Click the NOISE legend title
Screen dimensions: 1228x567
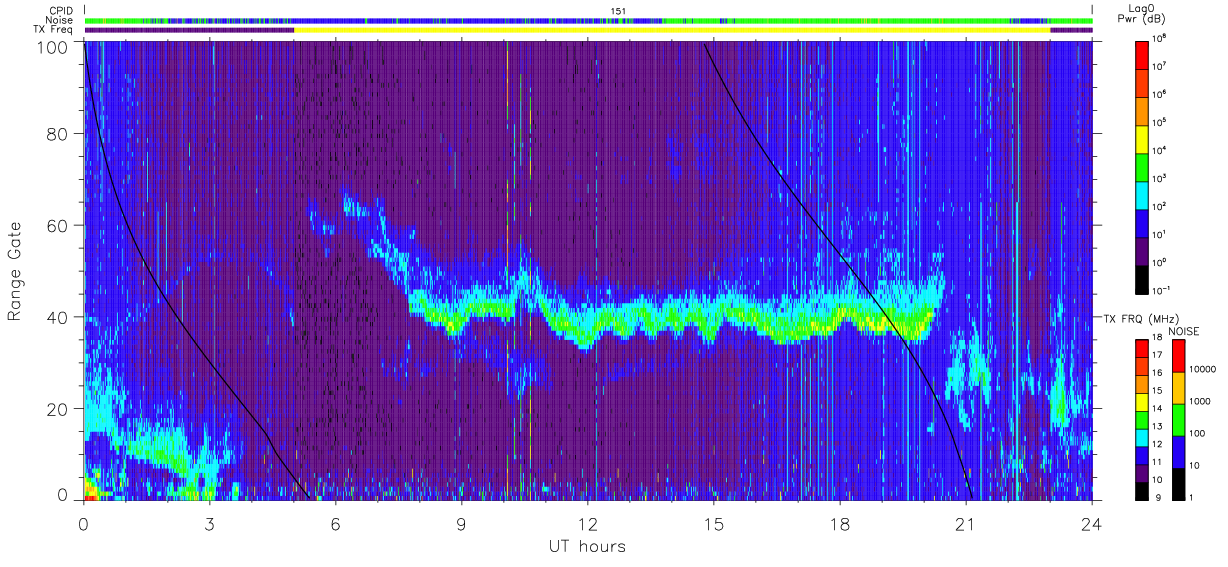(x=1186, y=330)
